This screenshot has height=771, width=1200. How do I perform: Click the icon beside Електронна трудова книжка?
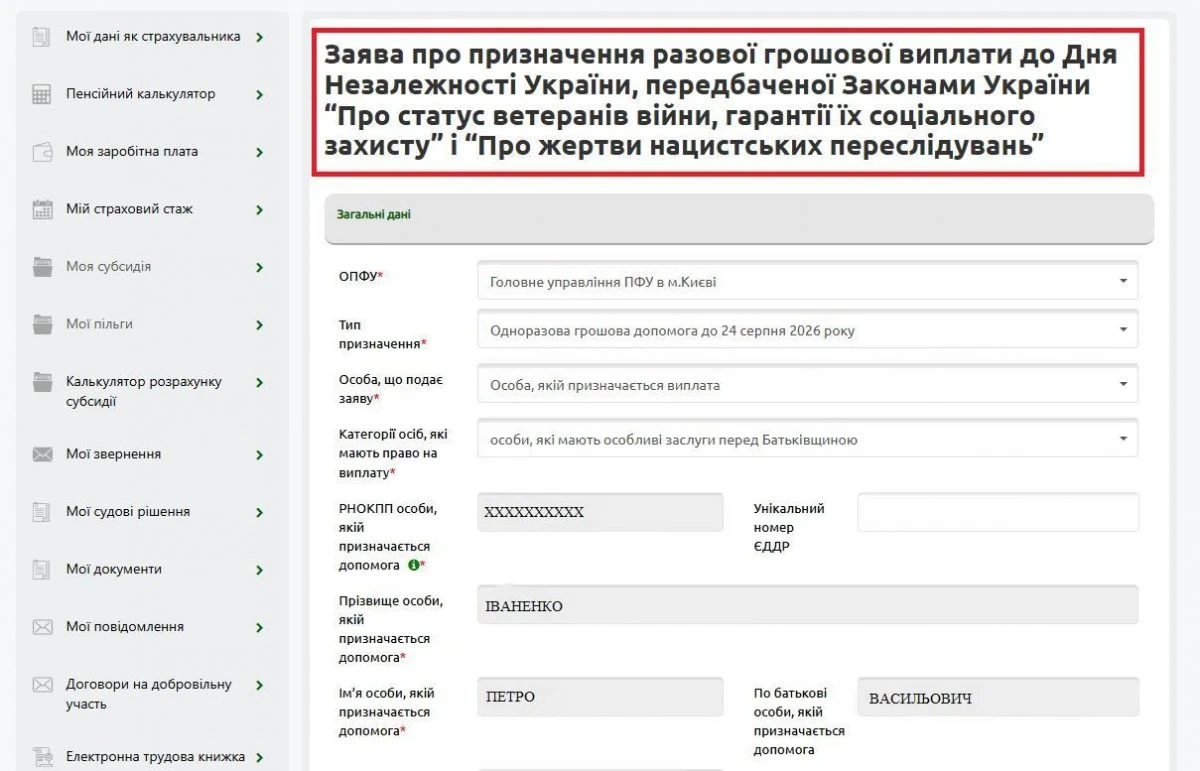tap(42, 757)
